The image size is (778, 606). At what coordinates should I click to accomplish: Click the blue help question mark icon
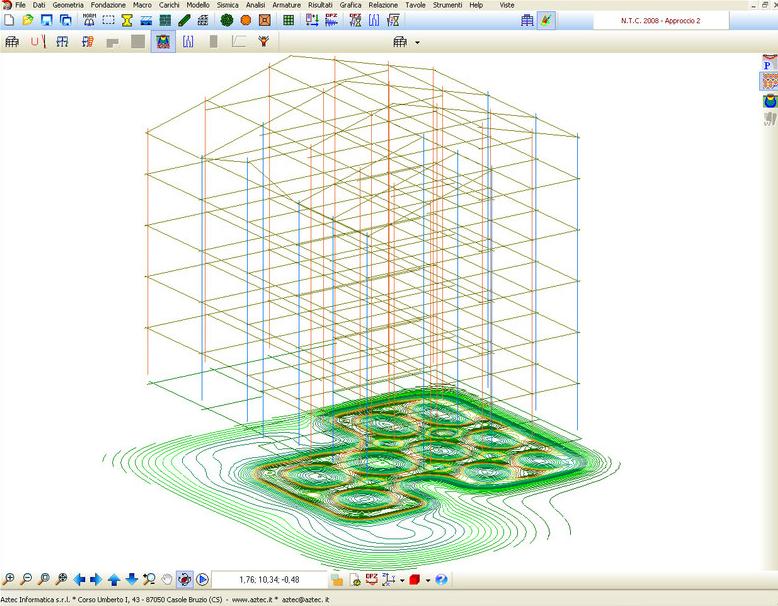tap(441, 579)
